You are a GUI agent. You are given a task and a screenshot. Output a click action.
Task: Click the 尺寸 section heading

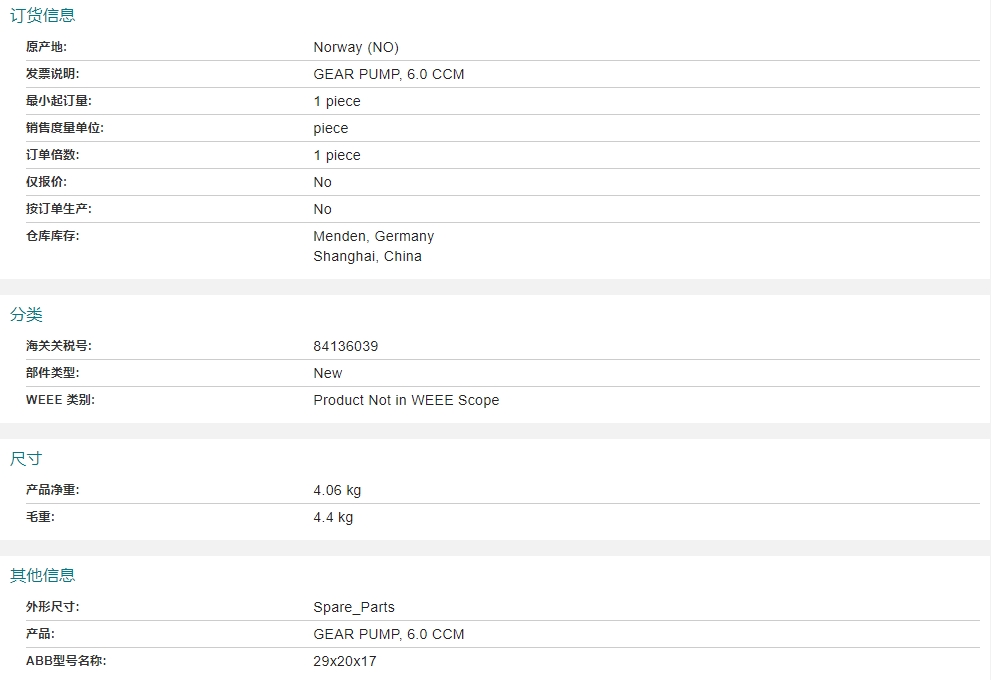[26, 458]
